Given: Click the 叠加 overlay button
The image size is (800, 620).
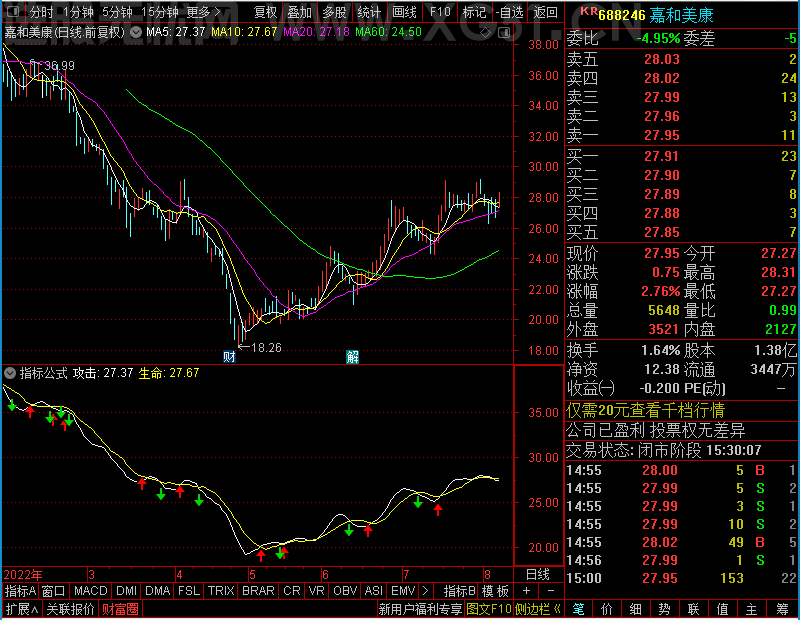Looking at the screenshot, I should (x=299, y=12).
